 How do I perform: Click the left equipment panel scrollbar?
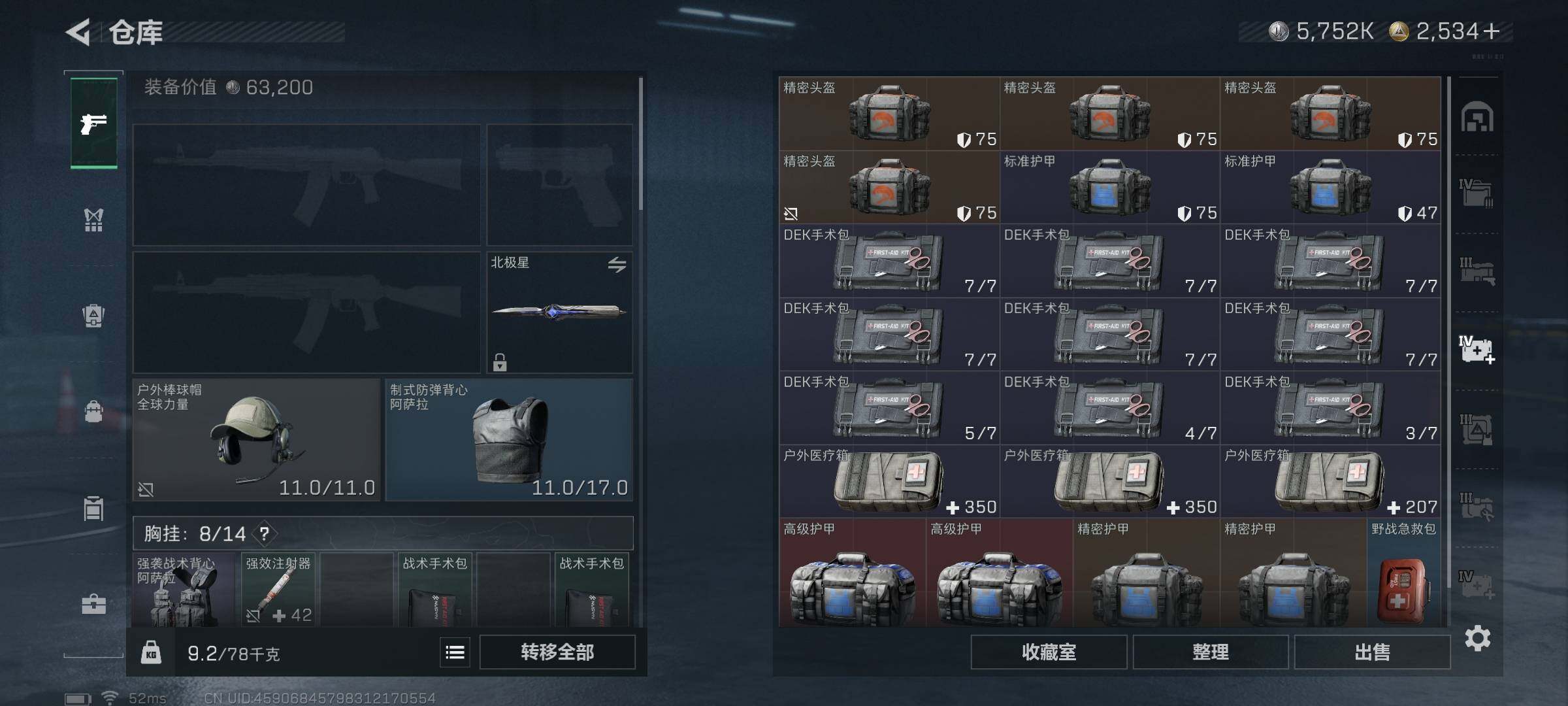[x=641, y=144]
